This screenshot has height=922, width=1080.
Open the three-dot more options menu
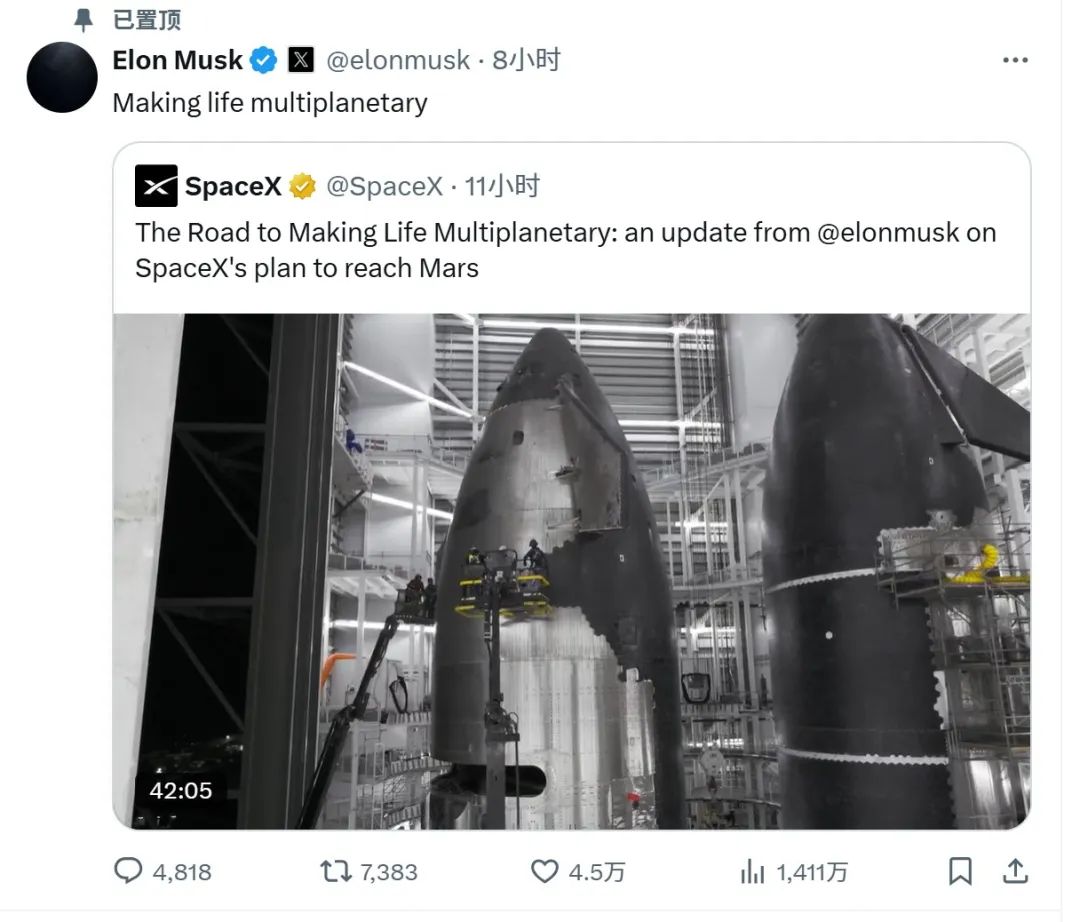[1015, 61]
